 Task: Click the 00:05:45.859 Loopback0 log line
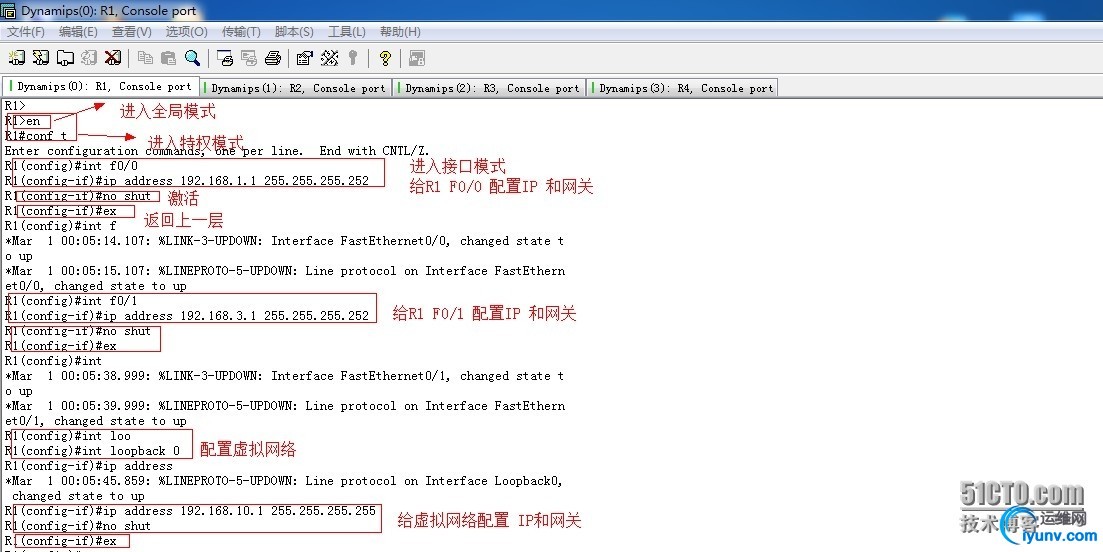click(x=284, y=481)
